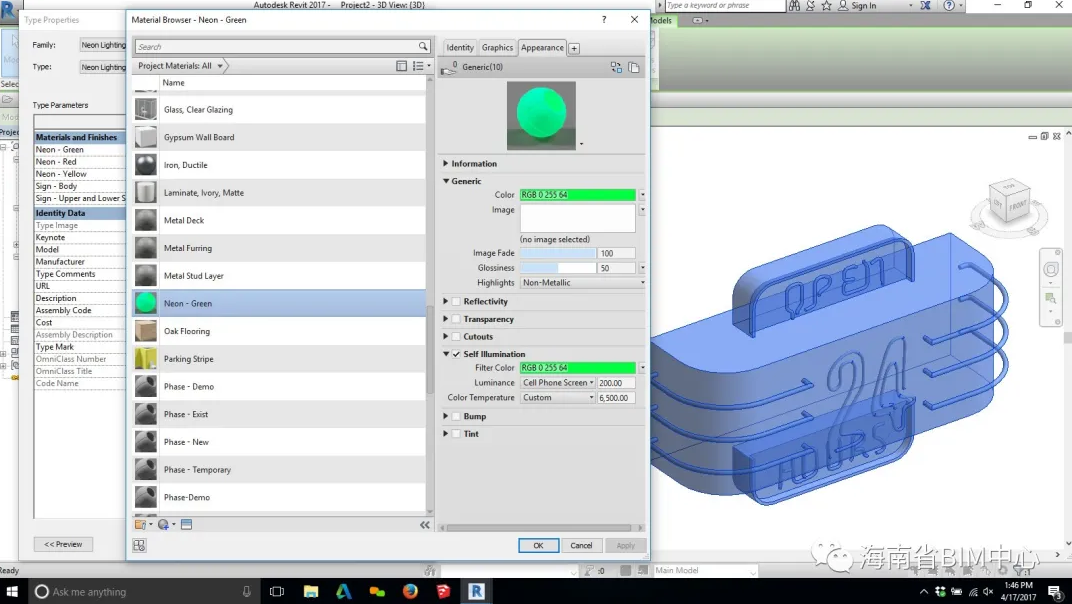Open the Luminance Cell Phone Screen dropdown
This screenshot has height=604, width=1072.
(x=558, y=383)
